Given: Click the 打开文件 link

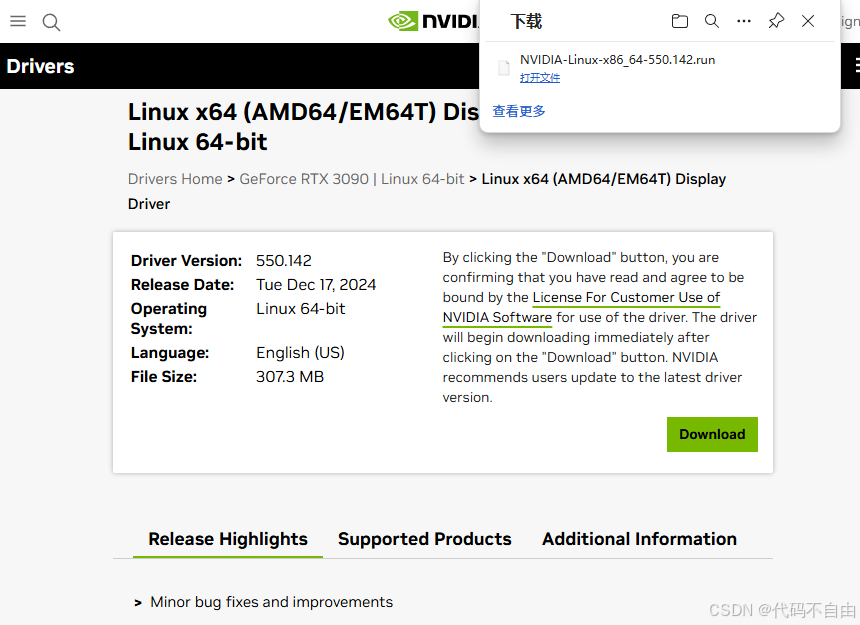Looking at the screenshot, I should (540, 77).
